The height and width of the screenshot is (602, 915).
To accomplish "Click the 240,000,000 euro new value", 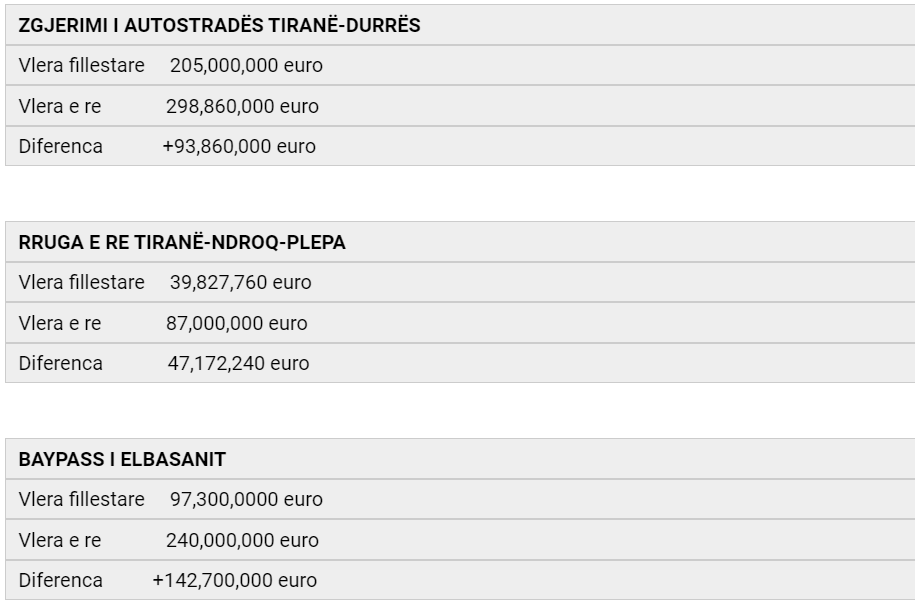I will [242, 540].
